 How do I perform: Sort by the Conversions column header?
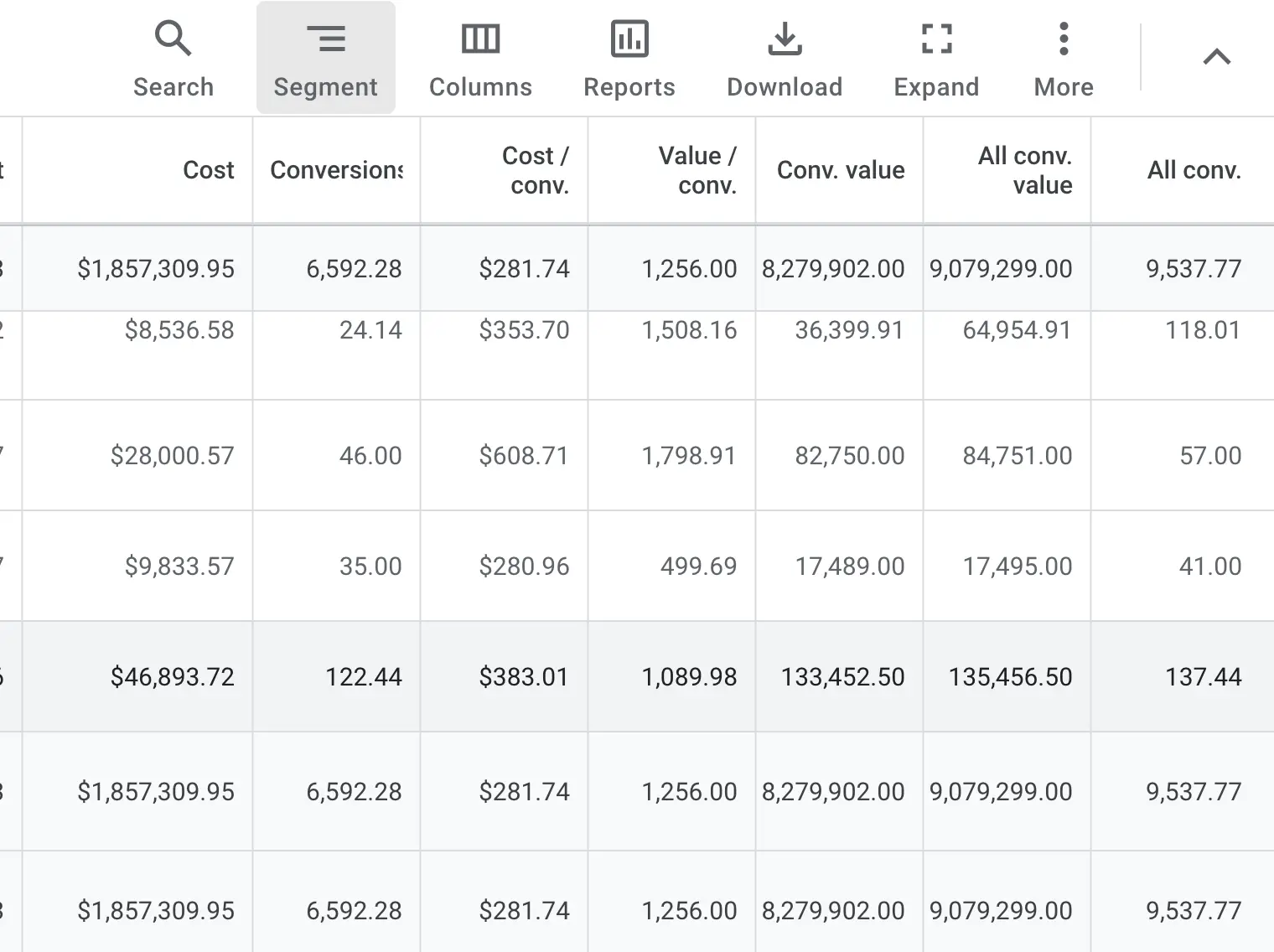[336, 170]
